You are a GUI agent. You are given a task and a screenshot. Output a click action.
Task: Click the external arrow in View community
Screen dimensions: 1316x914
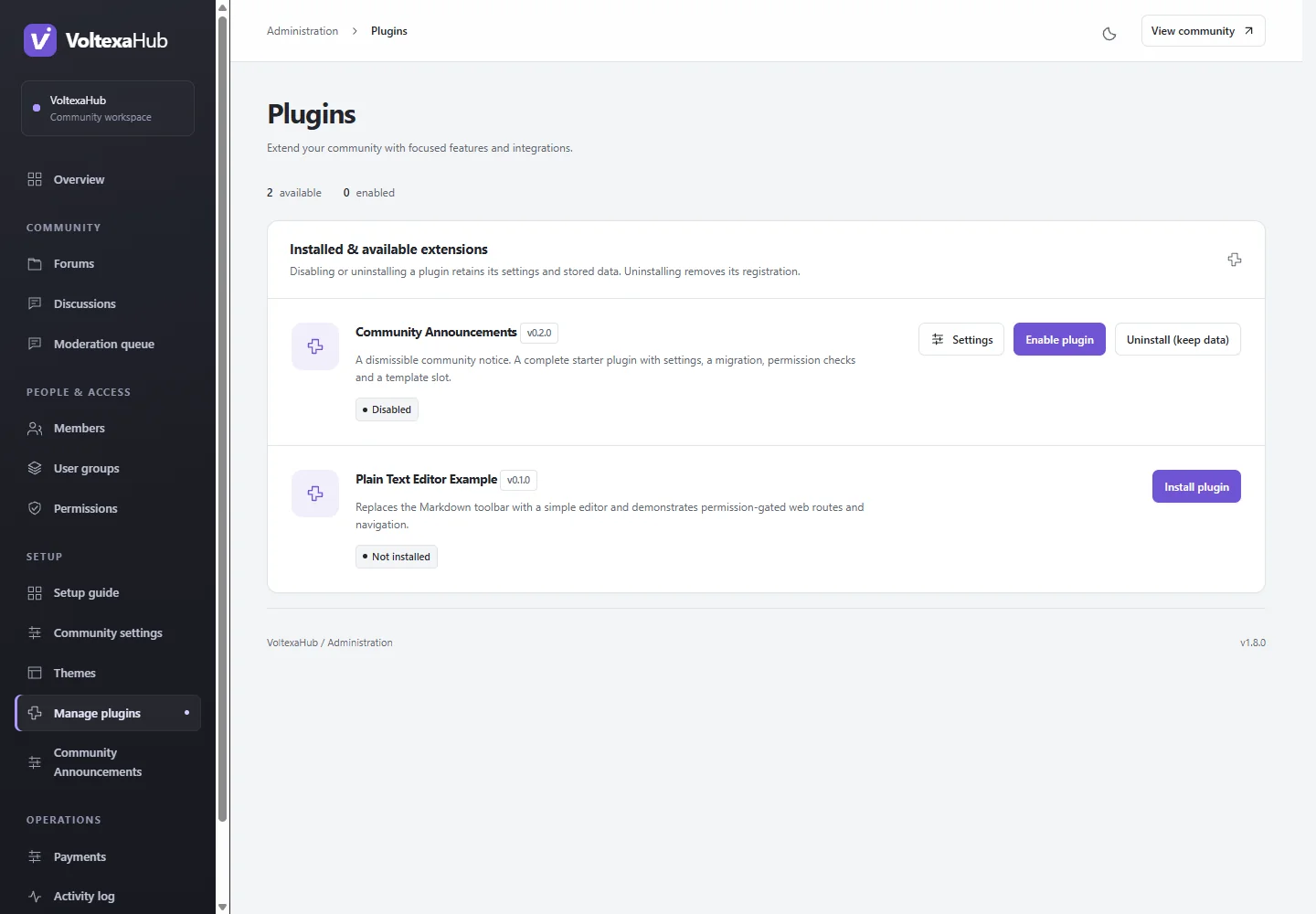(x=1248, y=31)
